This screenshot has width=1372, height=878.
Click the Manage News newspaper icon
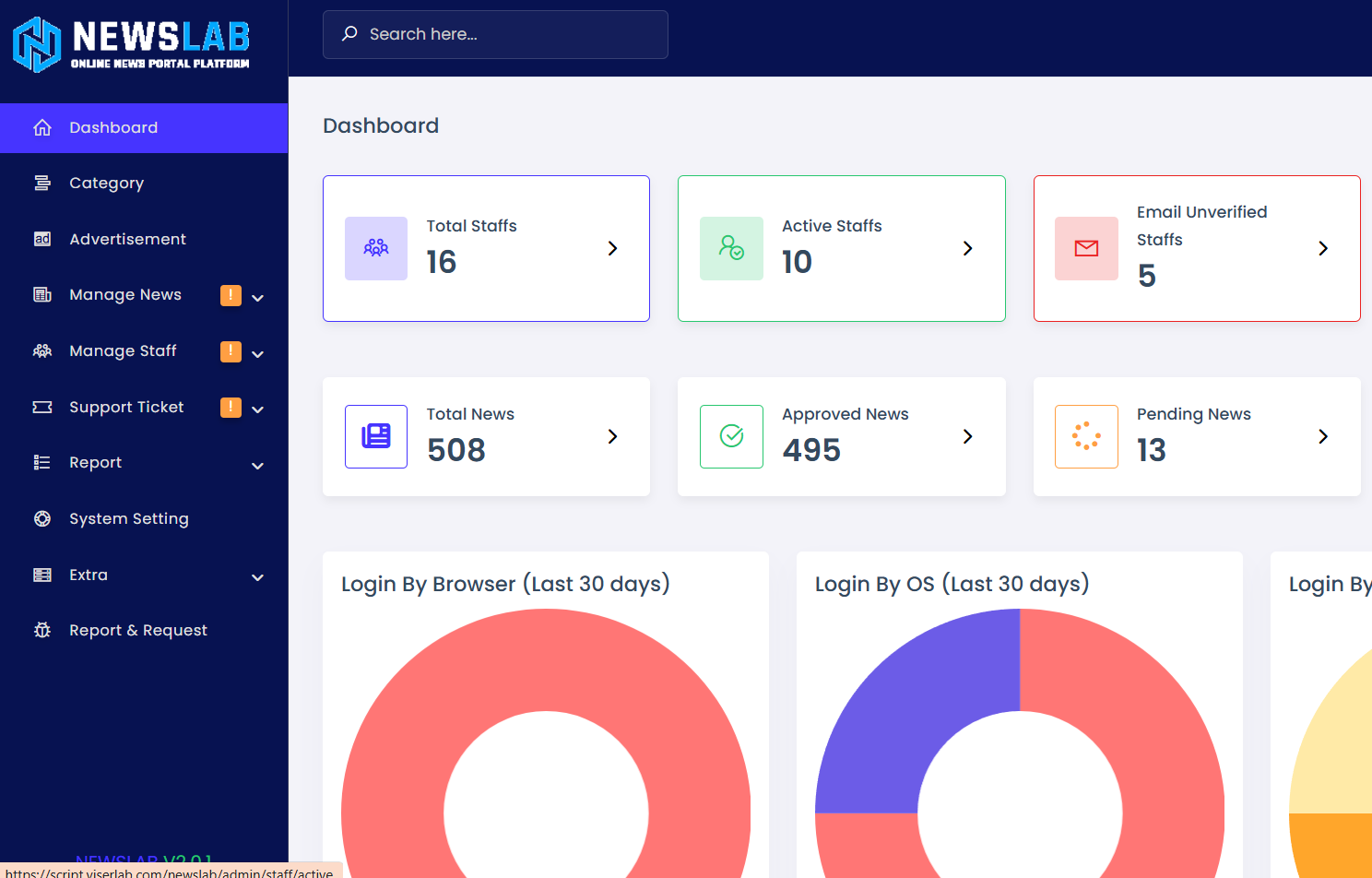coord(42,295)
